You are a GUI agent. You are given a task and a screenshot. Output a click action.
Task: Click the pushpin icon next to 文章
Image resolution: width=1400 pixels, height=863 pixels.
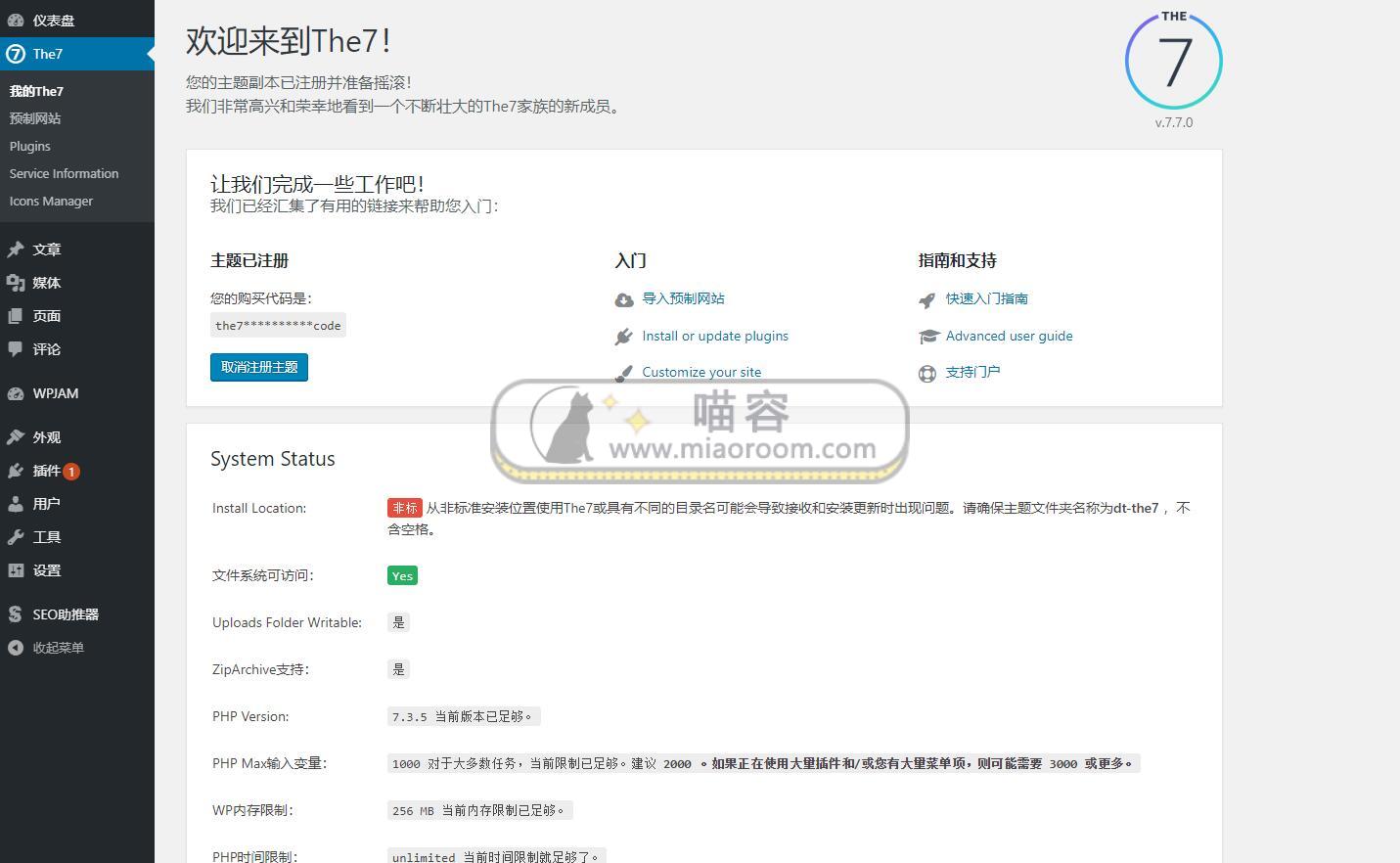[16, 250]
